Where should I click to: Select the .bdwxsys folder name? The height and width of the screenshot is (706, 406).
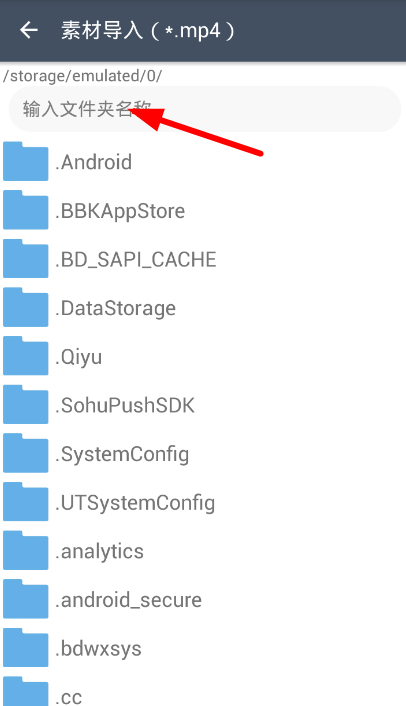click(x=98, y=649)
